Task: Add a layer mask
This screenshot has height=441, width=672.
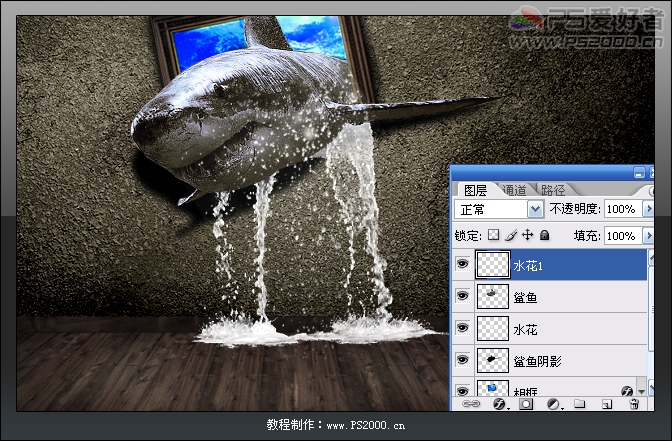Action: 526,404
